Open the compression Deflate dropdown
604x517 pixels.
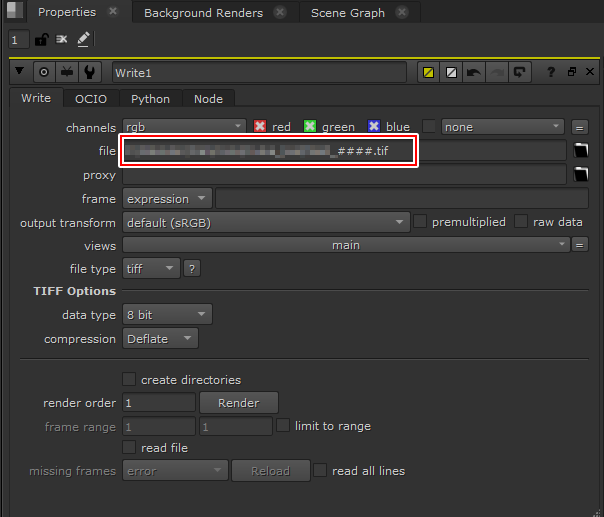coord(160,339)
